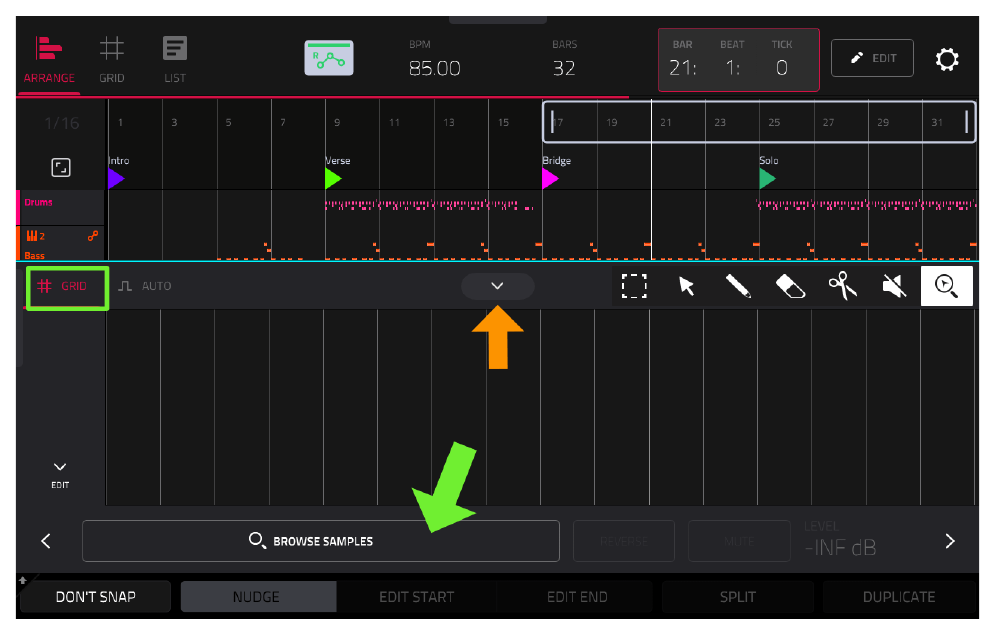The image size is (996, 636).
Task: Change the 1/16 time division
Action: [62, 123]
